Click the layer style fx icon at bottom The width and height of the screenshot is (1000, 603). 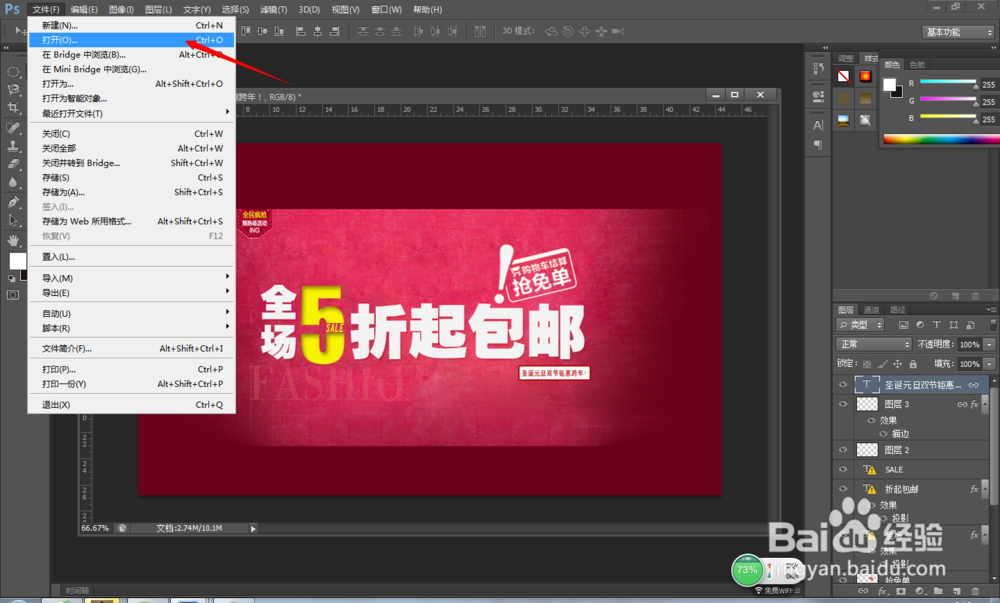tap(882, 592)
